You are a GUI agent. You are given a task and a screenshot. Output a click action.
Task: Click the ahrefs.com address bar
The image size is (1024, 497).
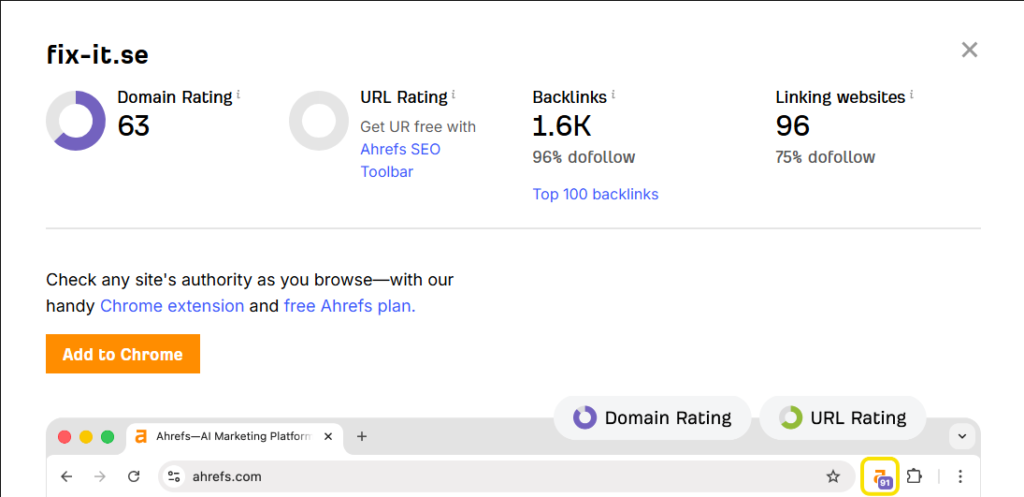[x=500, y=476]
